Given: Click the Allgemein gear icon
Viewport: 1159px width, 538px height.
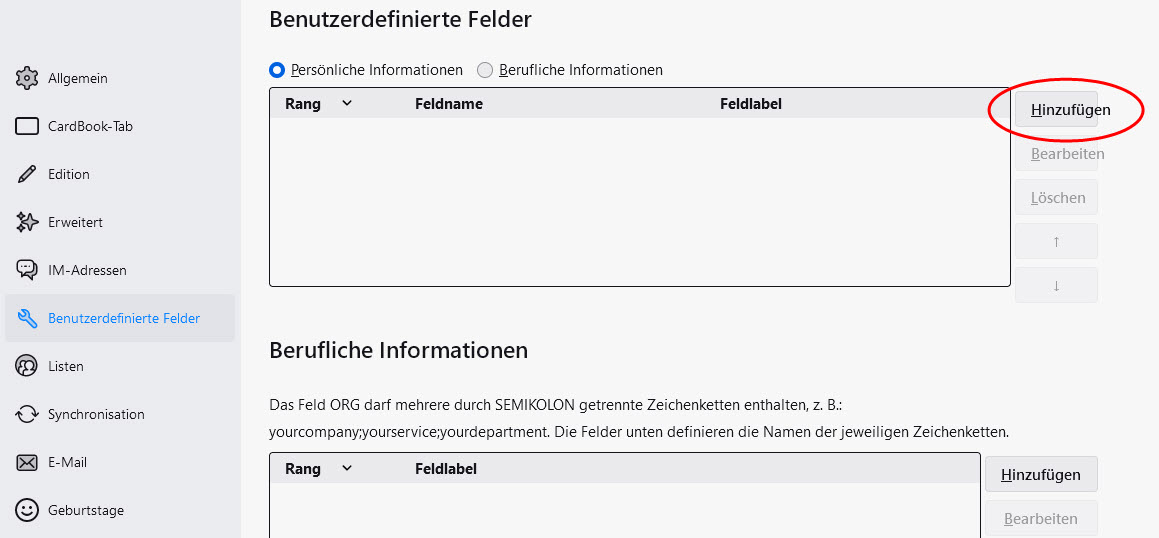Looking at the screenshot, I should pos(27,78).
